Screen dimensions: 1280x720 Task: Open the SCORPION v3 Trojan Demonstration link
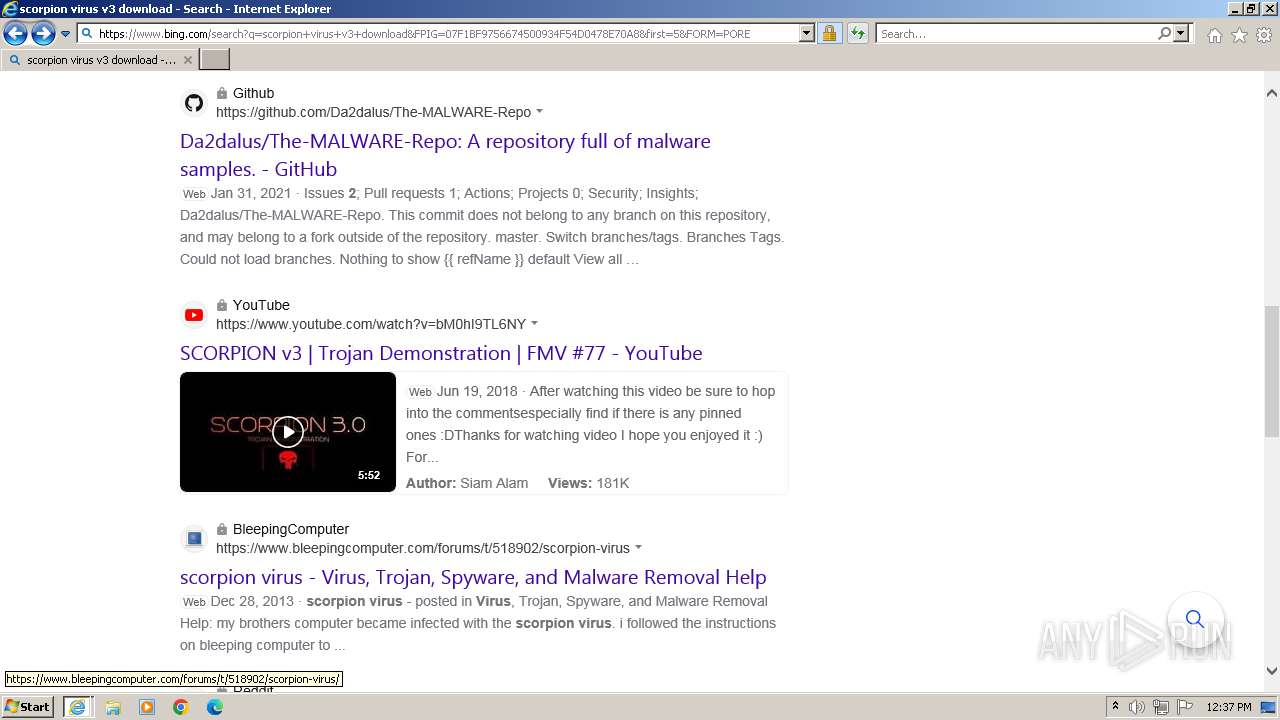point(441,353)
